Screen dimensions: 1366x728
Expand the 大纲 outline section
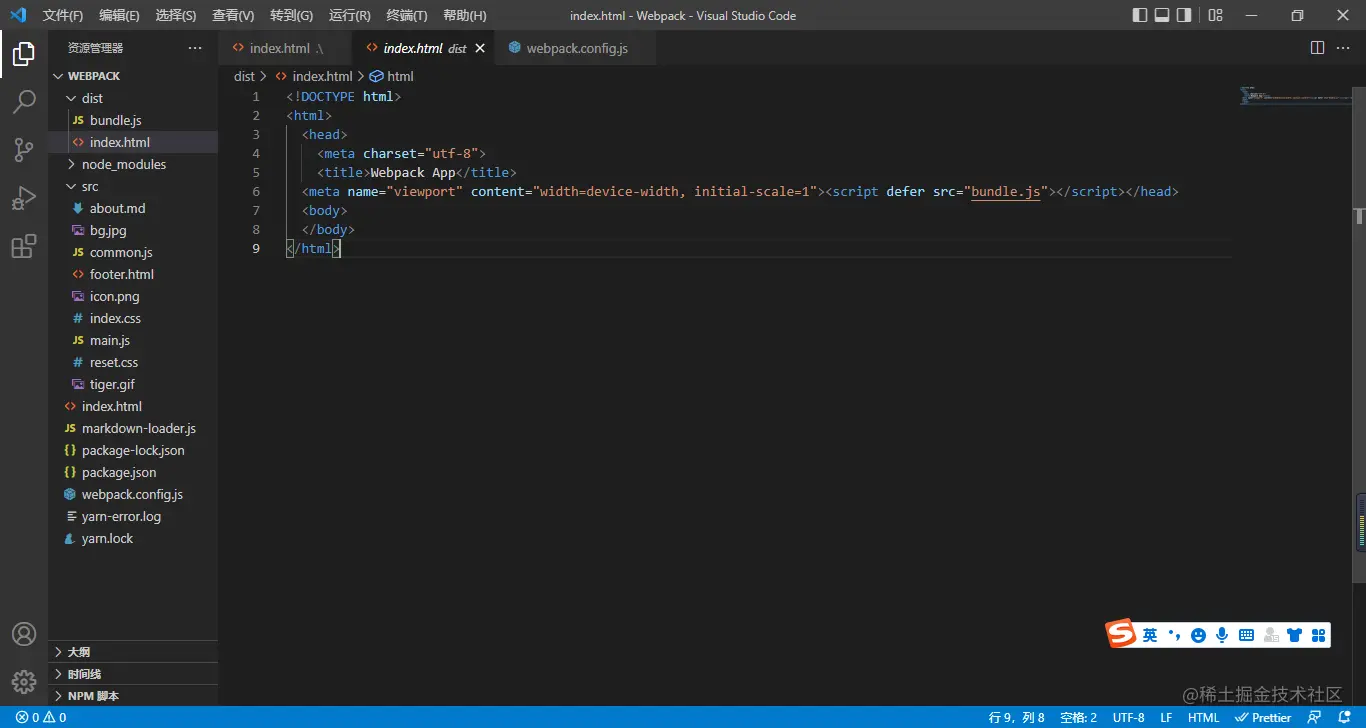(133, 652)
